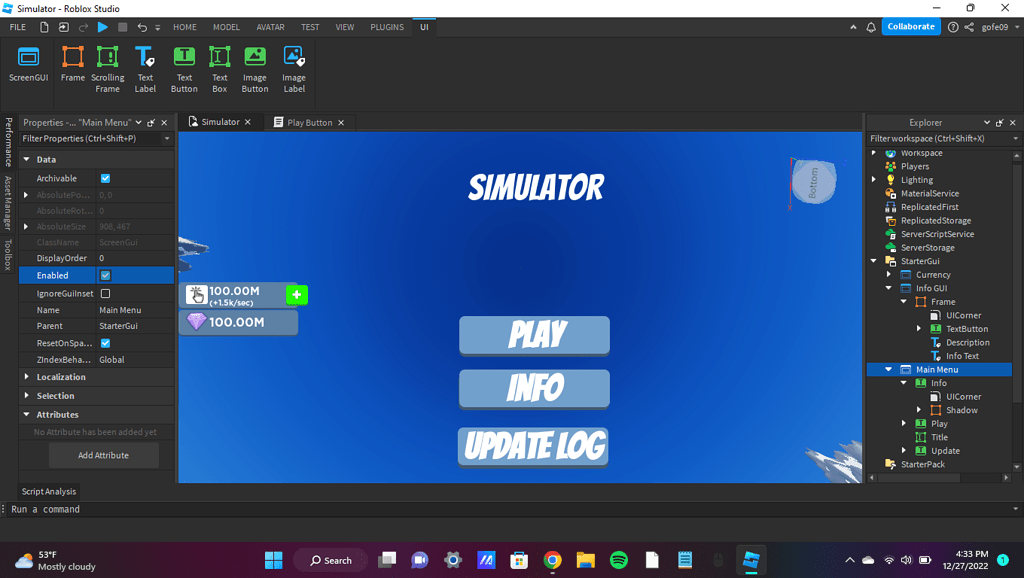Collapse Main Menu in Explorer tree
This screenshot has height=578, width=1024.
888,370
